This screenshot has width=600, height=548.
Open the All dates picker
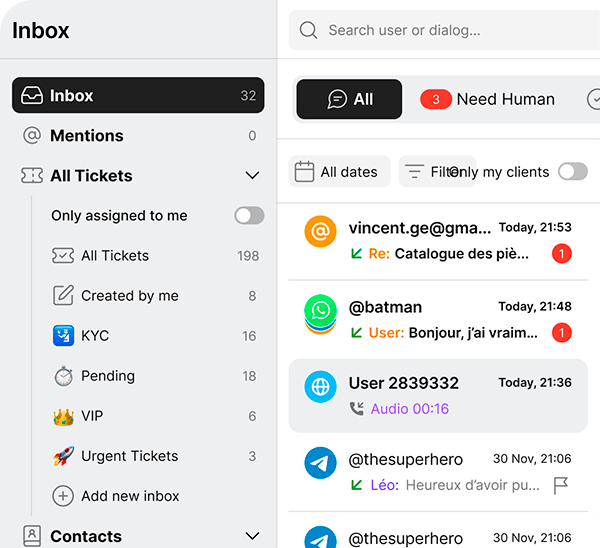tap(339, 171)
